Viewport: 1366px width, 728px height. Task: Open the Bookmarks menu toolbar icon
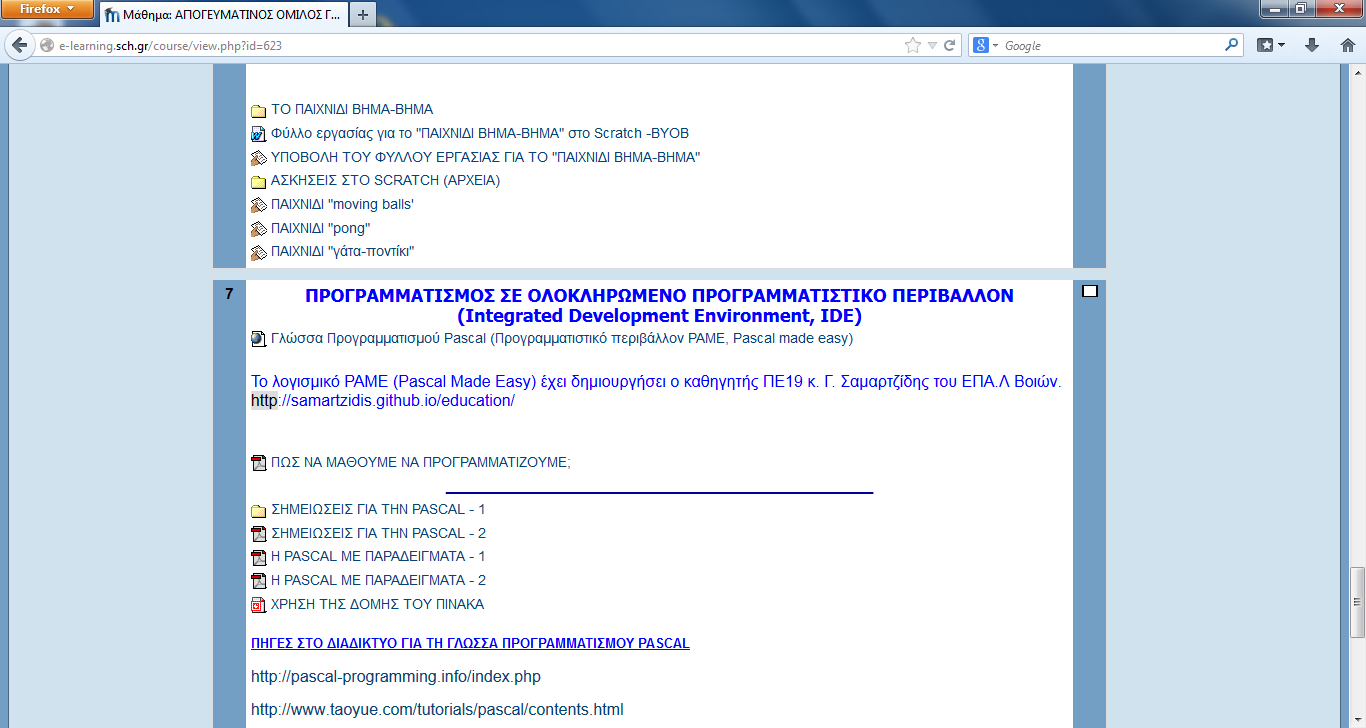(1271, 45)
